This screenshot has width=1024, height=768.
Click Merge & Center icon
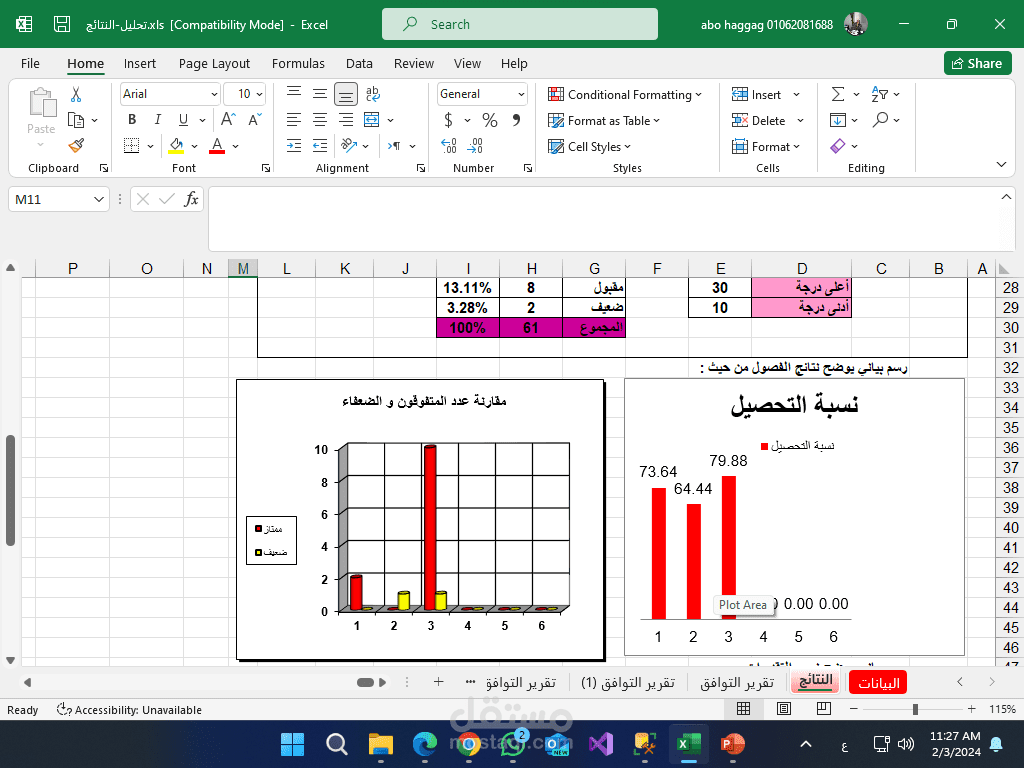(x=372, y=120)
